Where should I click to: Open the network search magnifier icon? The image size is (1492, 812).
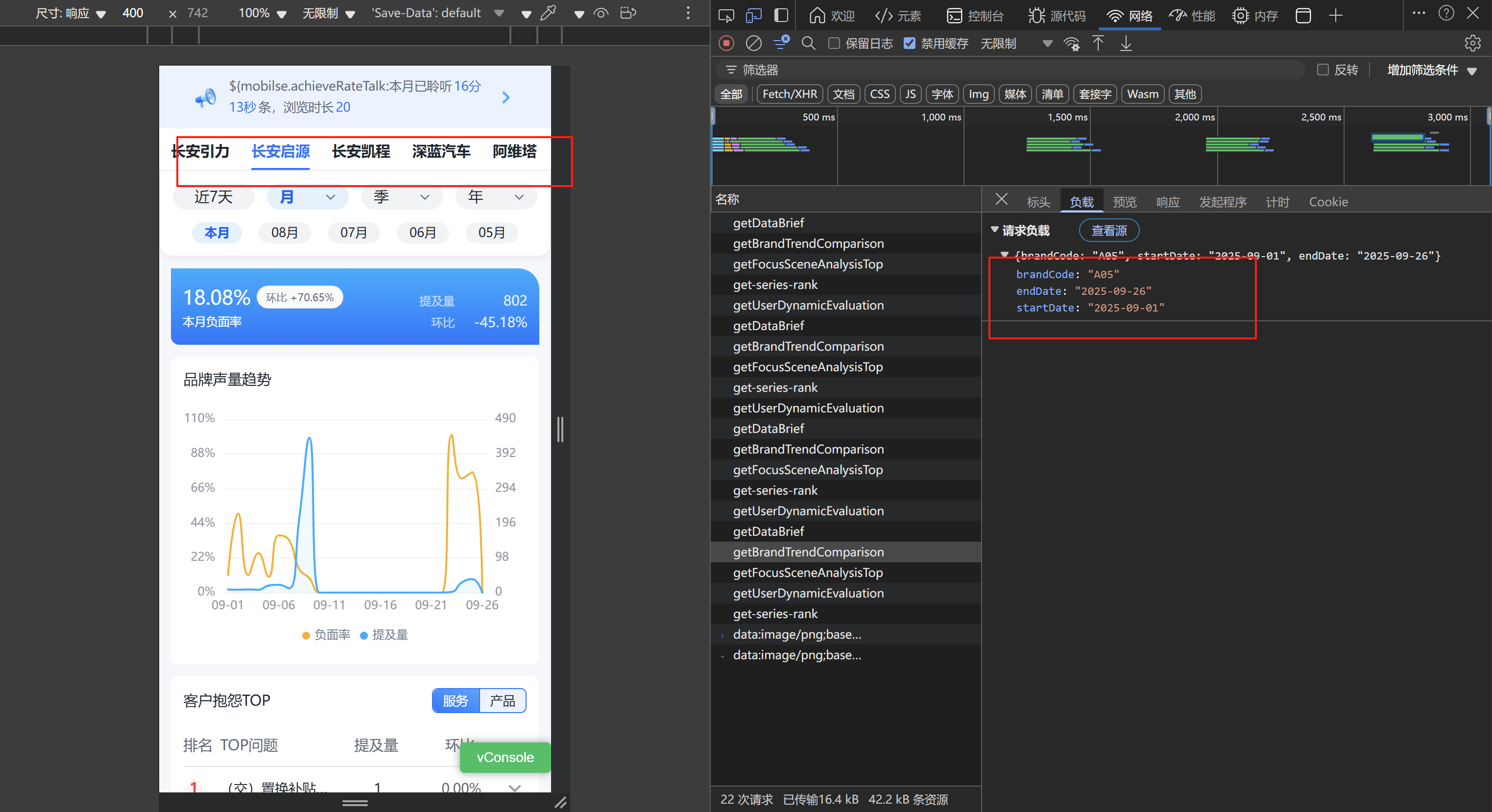(808, 44)
